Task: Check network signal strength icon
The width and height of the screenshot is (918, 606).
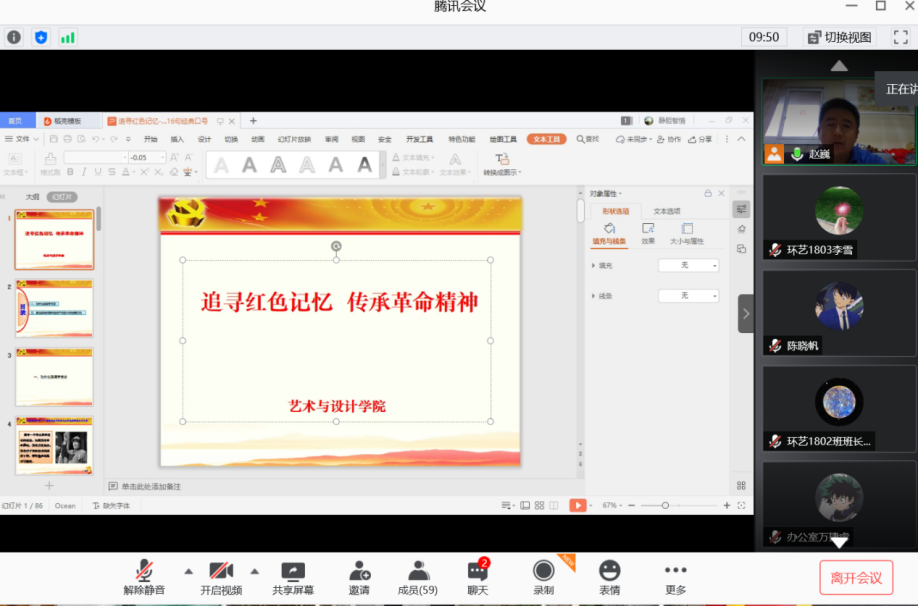Action: [x=68, y=37]
